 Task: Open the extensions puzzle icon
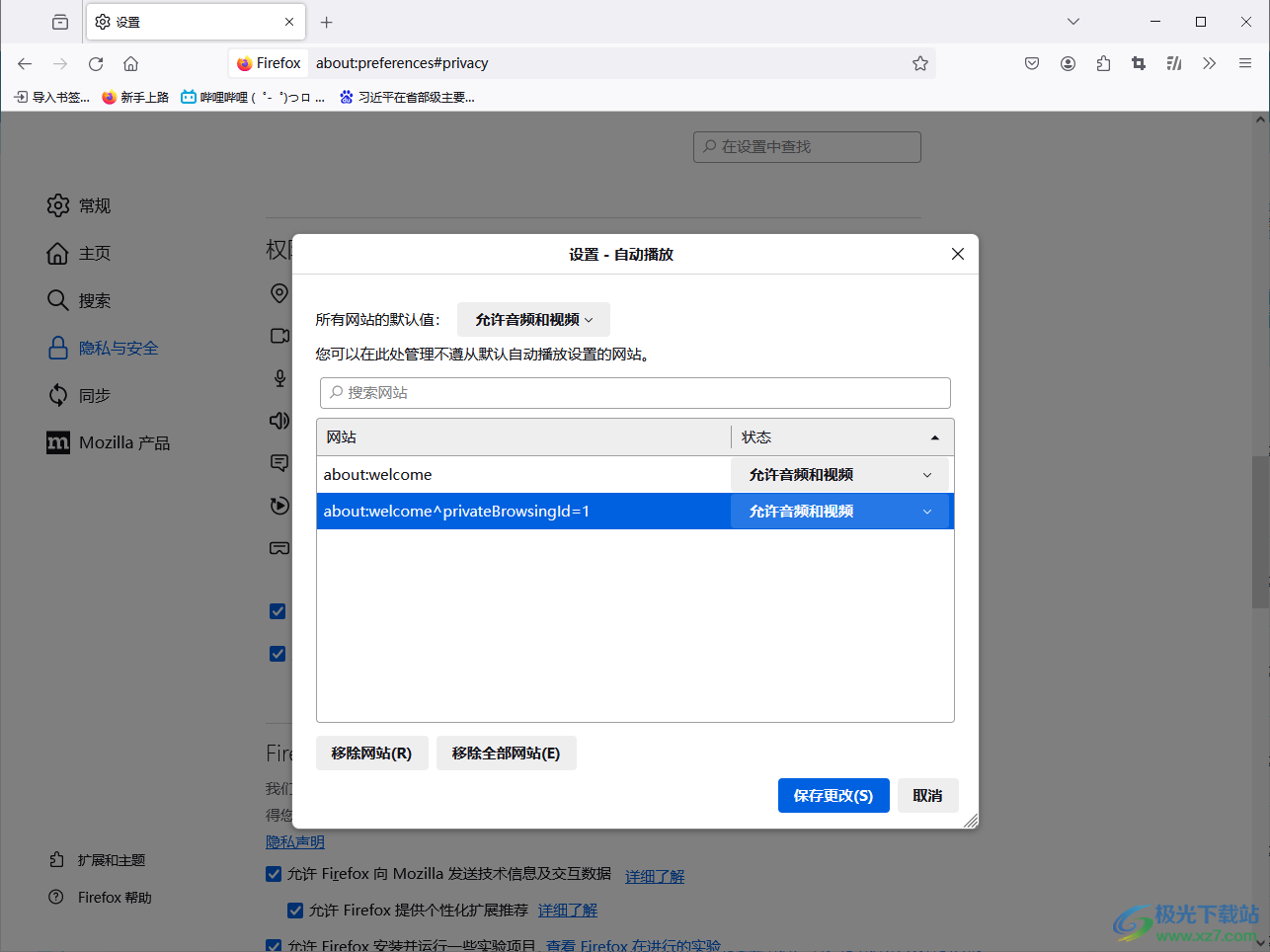1103,63
